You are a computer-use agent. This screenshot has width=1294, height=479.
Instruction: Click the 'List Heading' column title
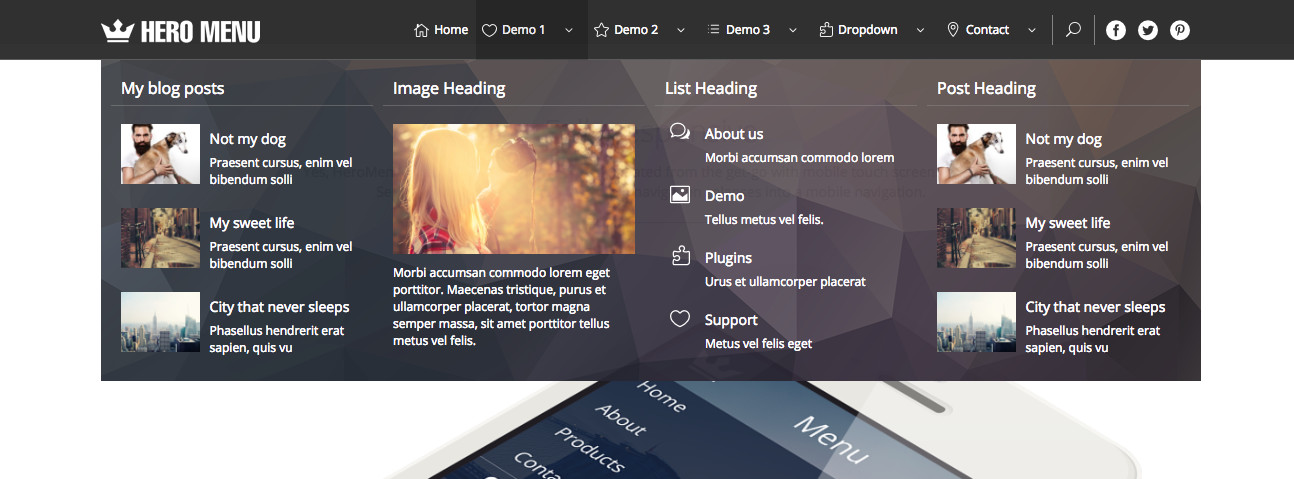[711, 88]
